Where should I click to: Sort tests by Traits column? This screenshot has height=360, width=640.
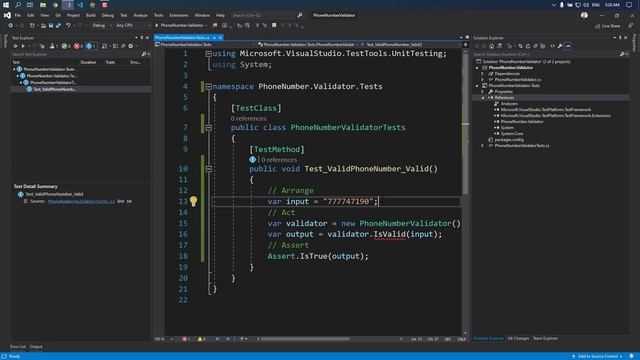point(110,62)
